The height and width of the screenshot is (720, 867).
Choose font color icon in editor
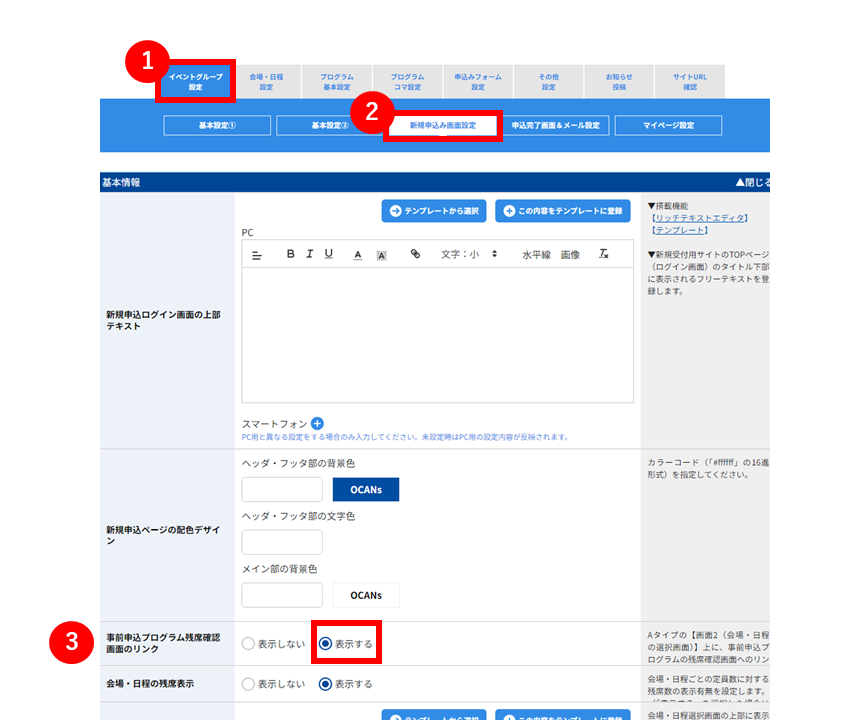[x=358, y=255]
